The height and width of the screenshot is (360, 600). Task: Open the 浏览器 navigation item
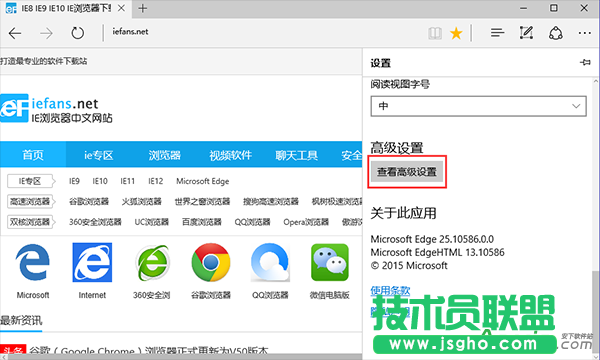pos(165,155)
